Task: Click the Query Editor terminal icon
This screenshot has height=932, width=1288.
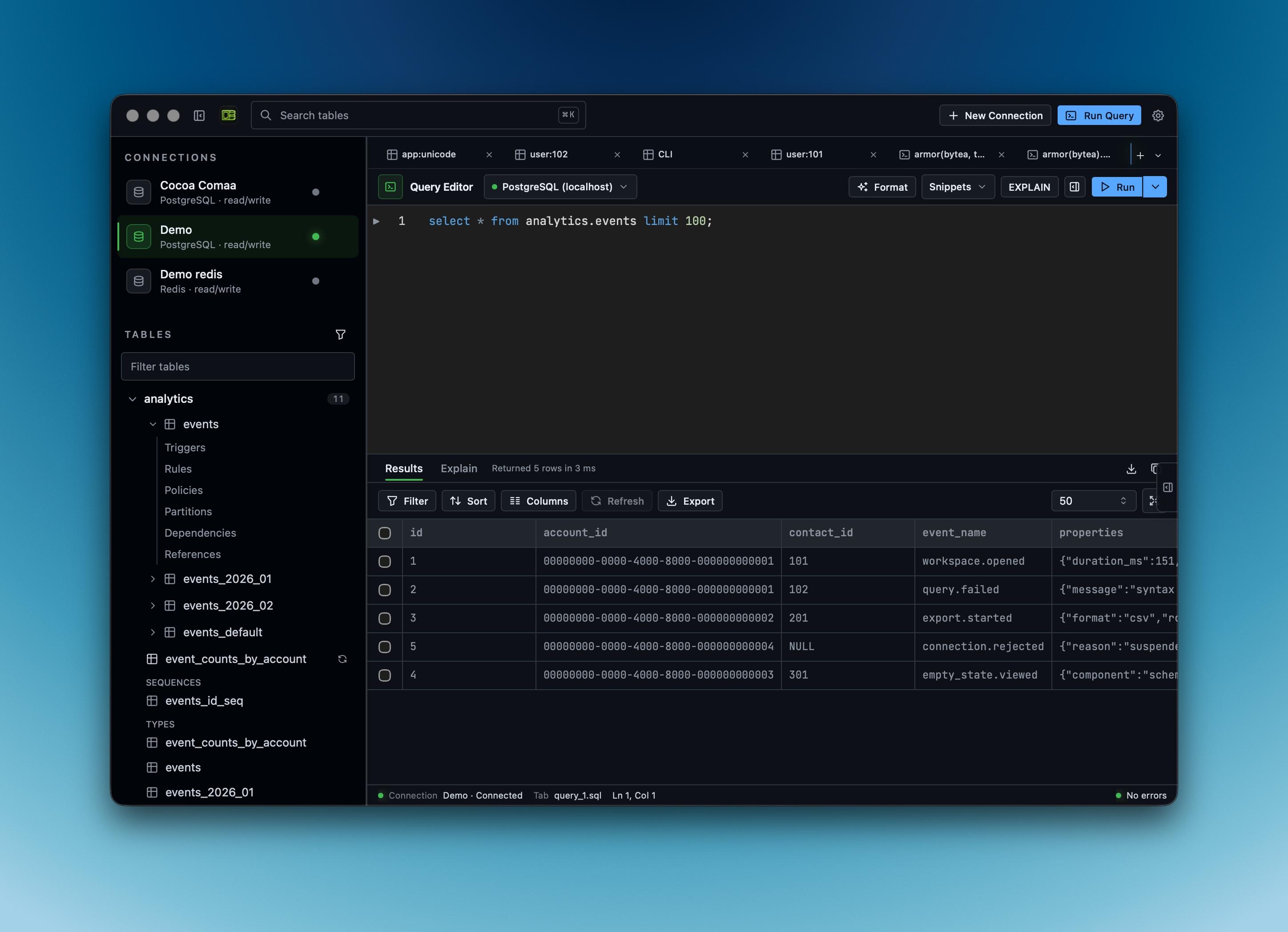Action: click(390, 187)
